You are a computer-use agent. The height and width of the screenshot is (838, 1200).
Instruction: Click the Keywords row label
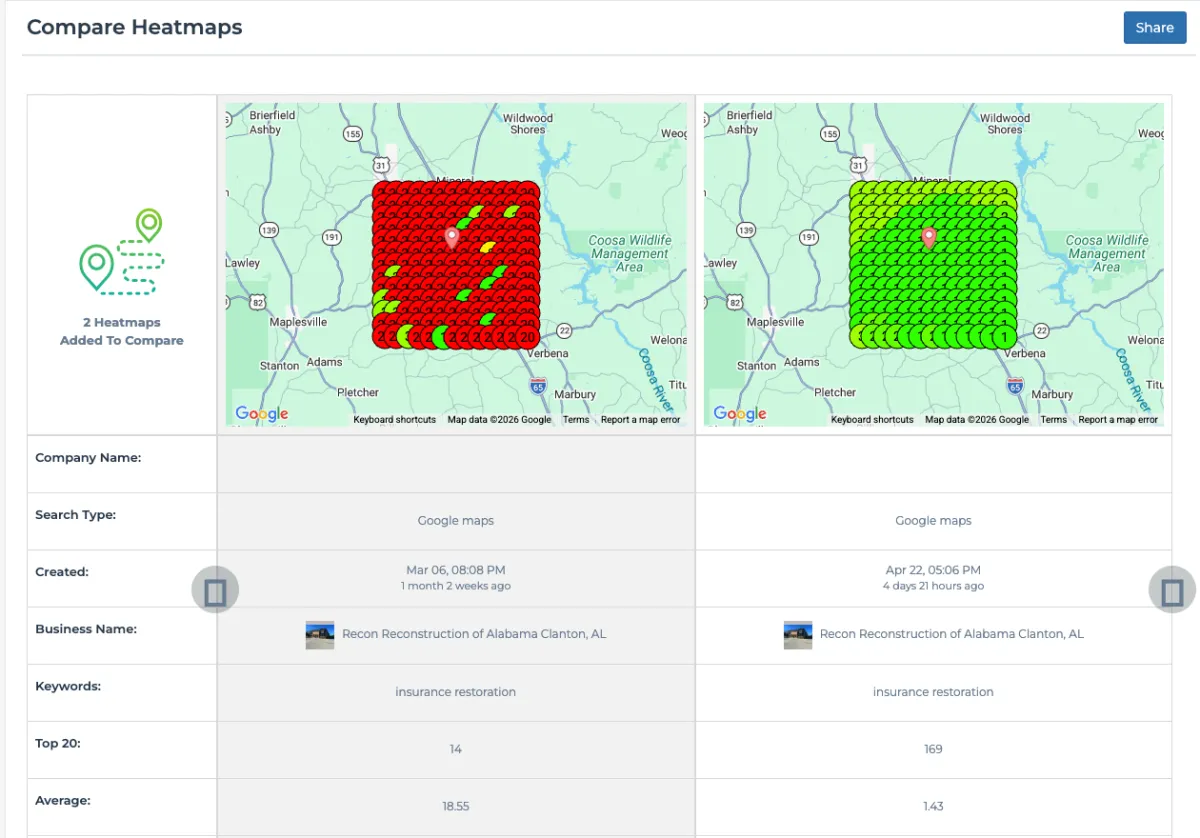pyautogui.click(x=68, y=687)
